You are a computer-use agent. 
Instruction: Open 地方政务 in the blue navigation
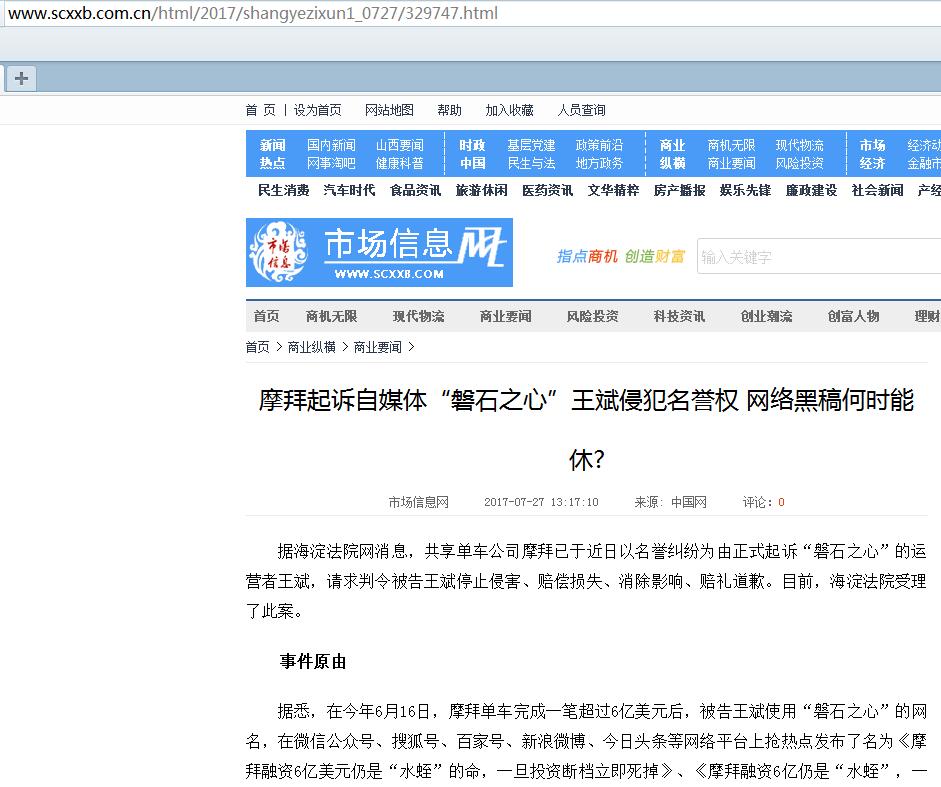click(600, 163)
